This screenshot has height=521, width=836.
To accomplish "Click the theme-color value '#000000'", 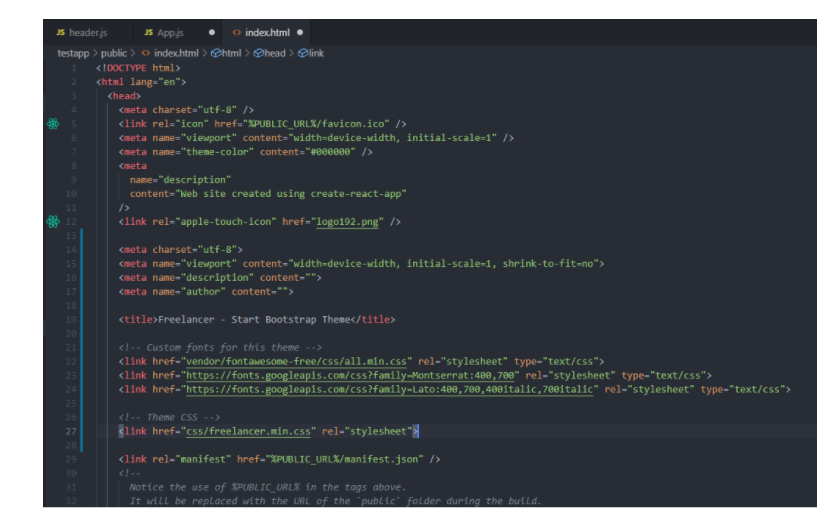I will click(x=330, y=152).
